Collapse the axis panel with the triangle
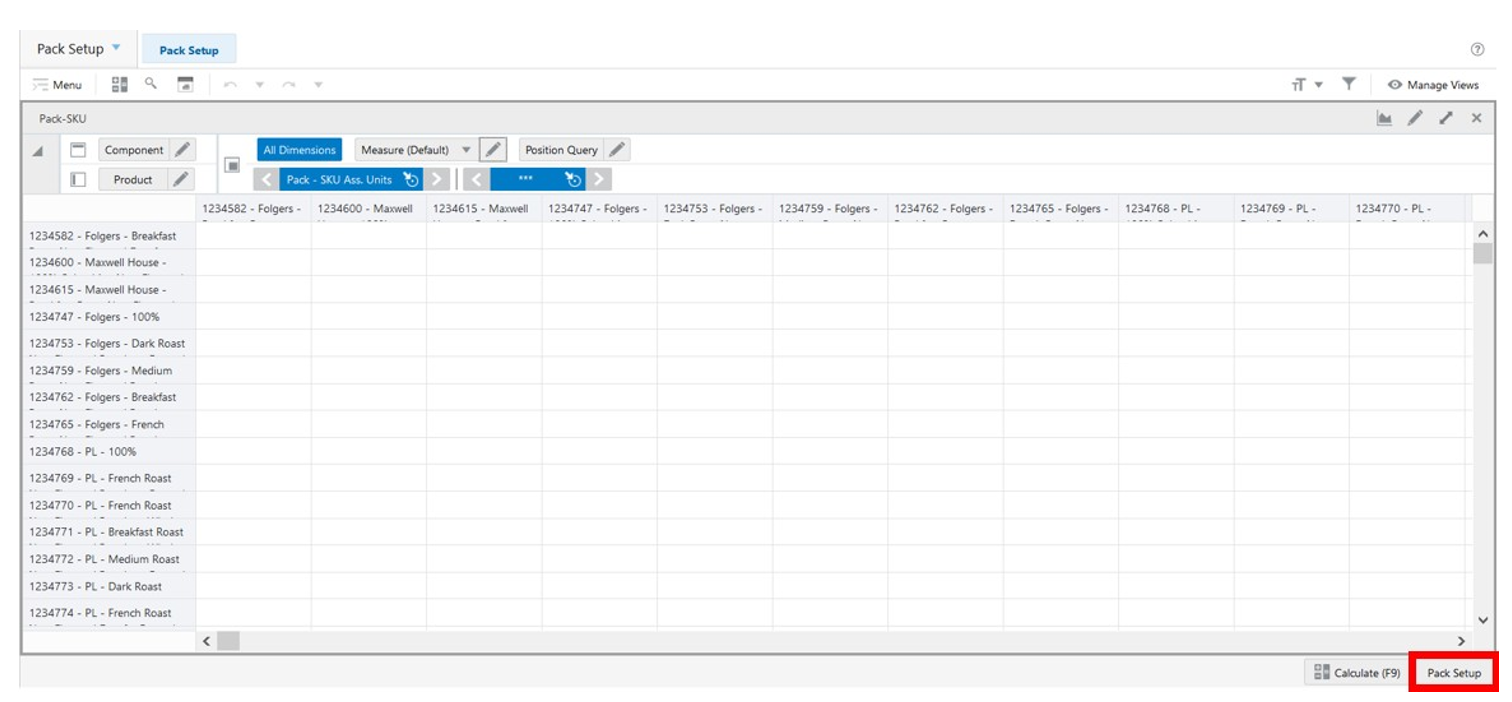The width and height of the screenshot is (1512, 702). (x=38, y=151)
